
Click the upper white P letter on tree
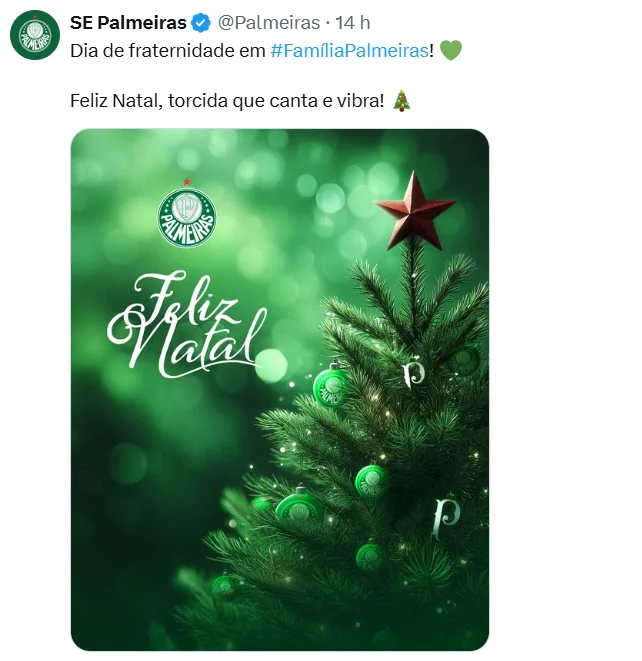click(412, 373)
